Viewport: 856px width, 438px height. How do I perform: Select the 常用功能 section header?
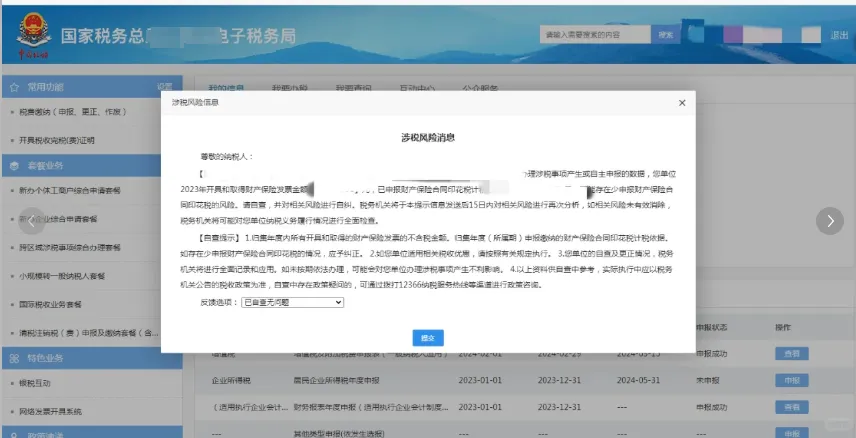pos(92,87)
